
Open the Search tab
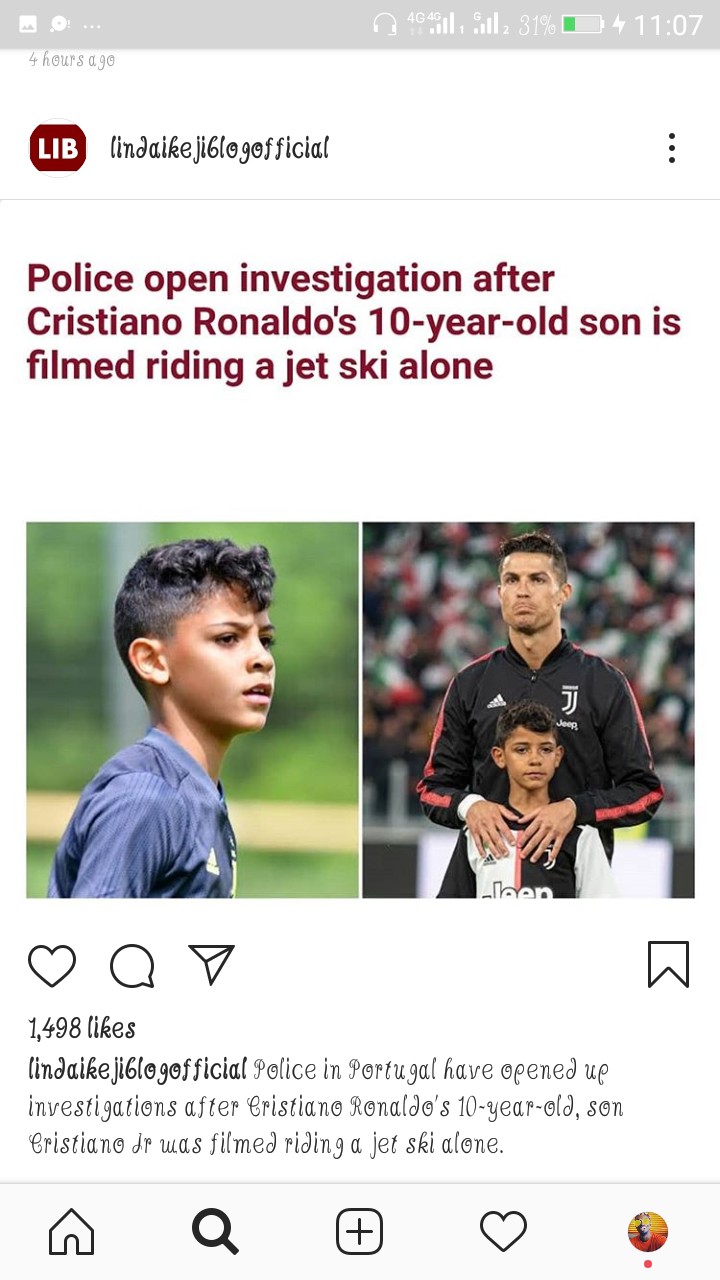tap(215, 1231)
